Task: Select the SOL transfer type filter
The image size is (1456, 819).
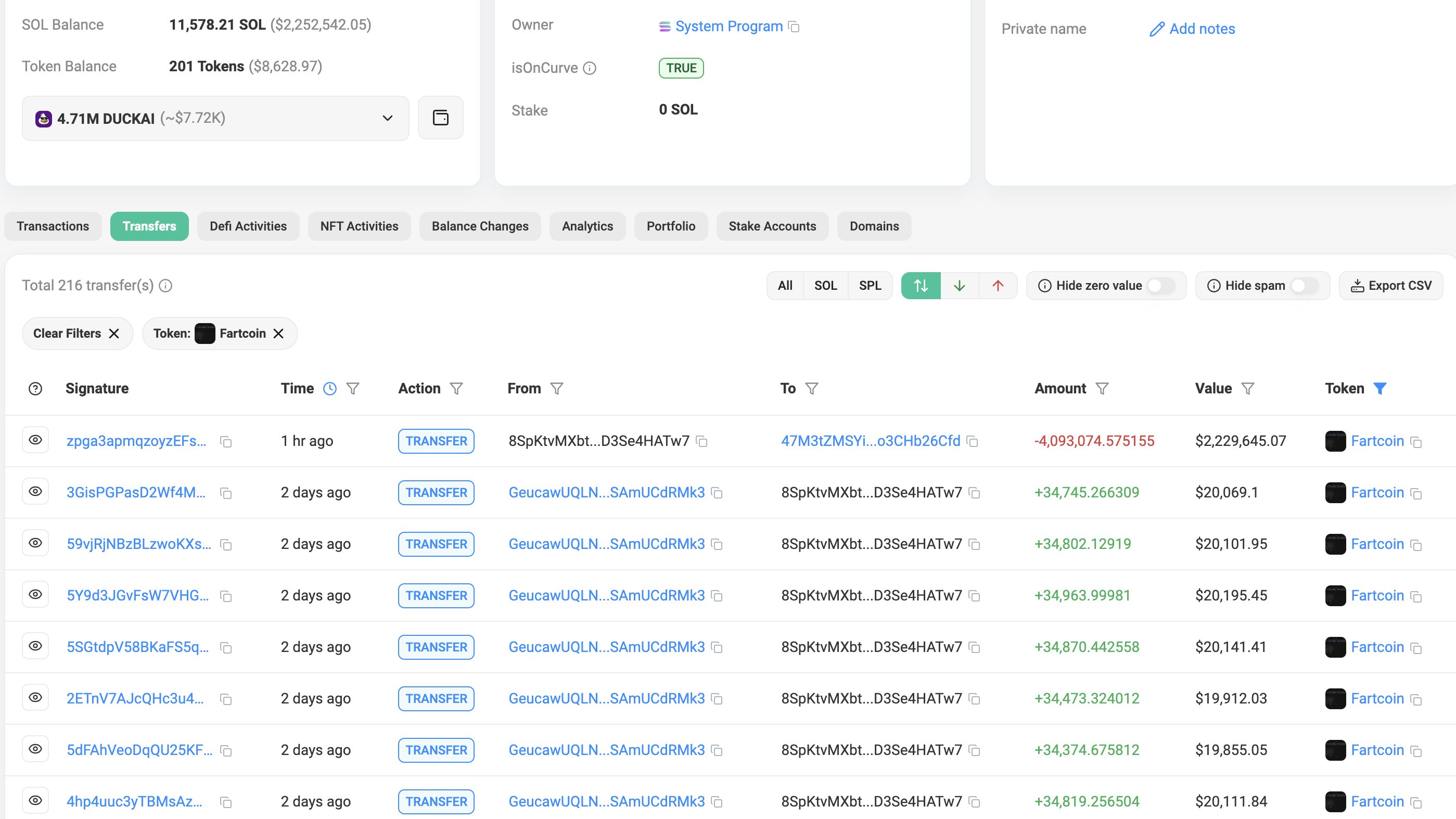Action: (825, 286)
